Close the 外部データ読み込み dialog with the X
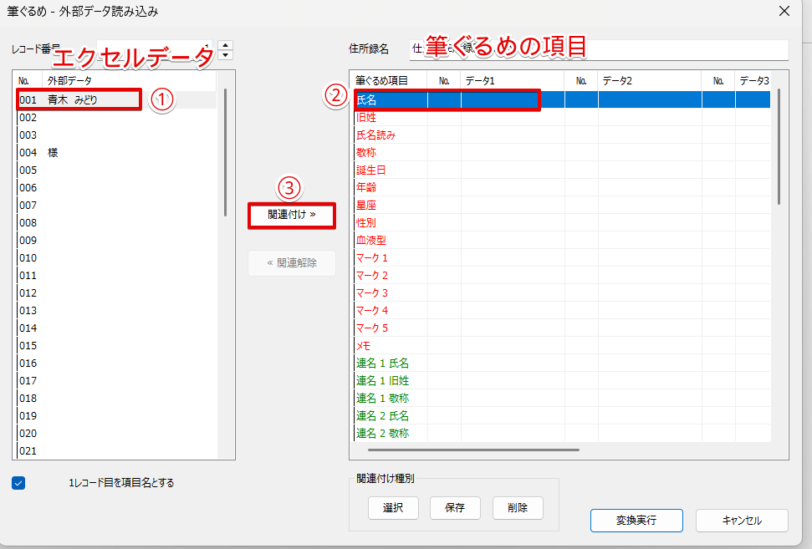 784,11
